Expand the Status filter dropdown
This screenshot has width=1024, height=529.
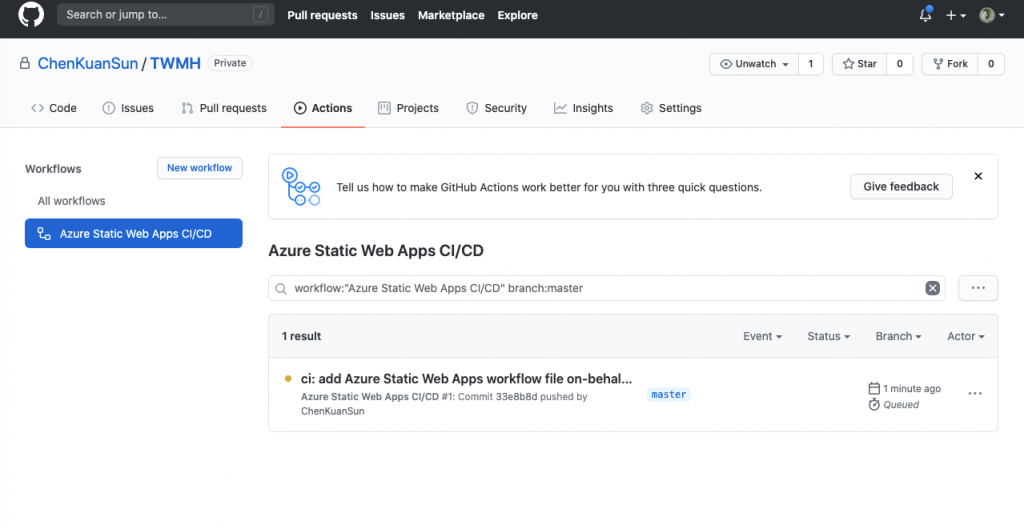[x=828, y=336]
